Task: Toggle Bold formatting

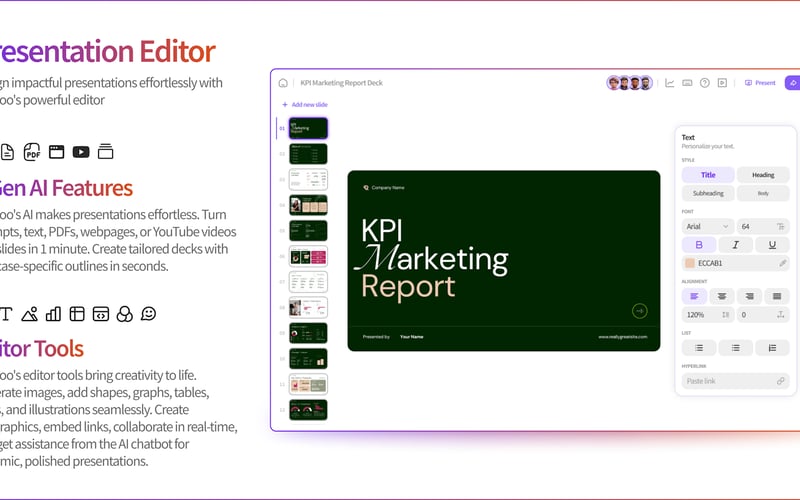Action: (699, 245)
